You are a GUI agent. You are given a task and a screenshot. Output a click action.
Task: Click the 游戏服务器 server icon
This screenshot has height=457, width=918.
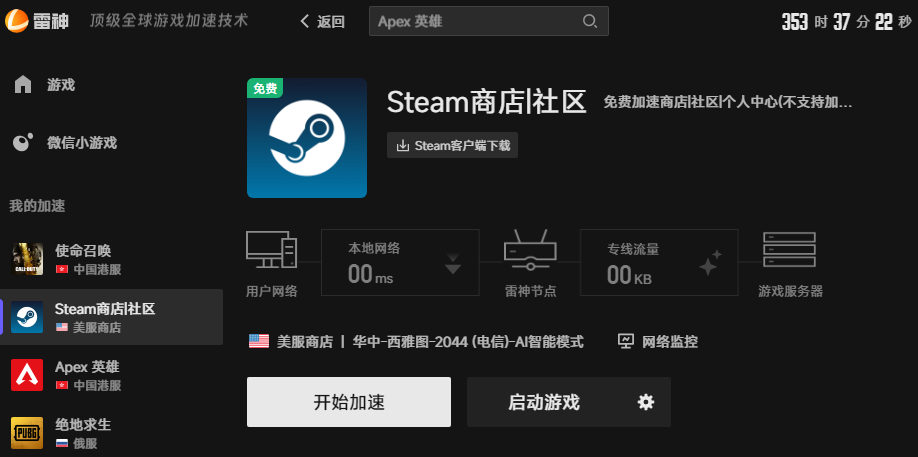click(x=790, y=250)
